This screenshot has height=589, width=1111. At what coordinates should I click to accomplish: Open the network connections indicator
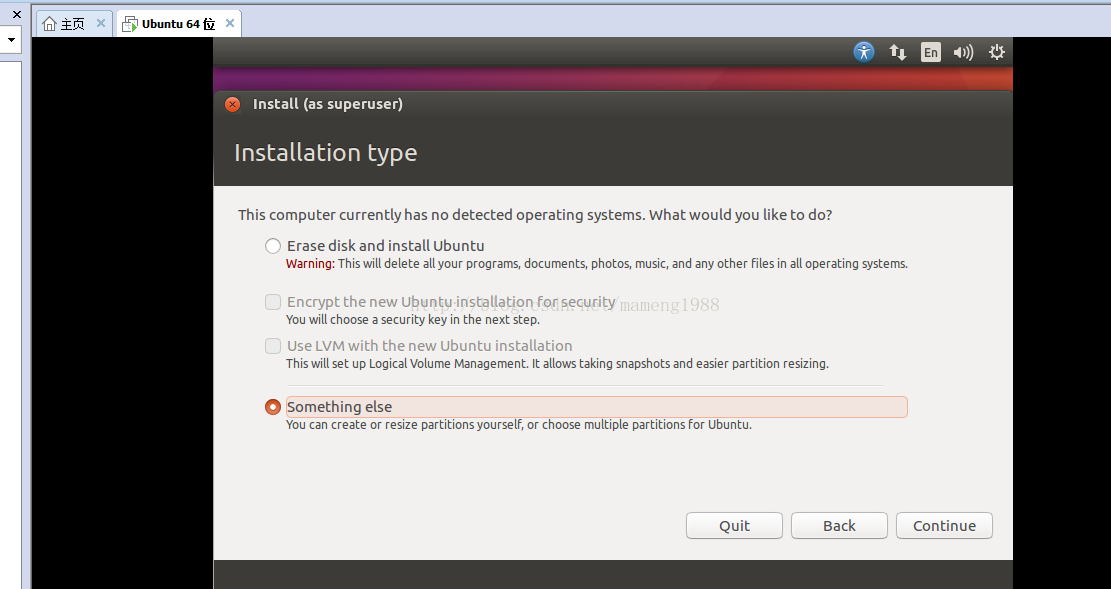tap(898, 52)
